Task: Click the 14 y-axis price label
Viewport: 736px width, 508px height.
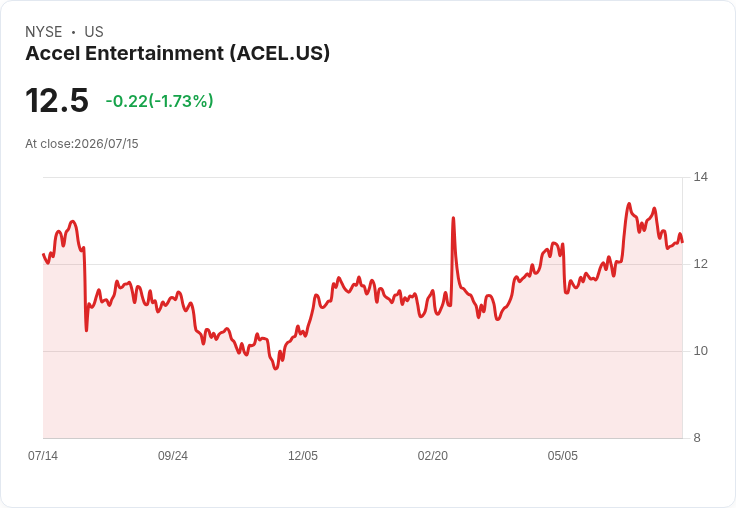Action: [x=701, y=177]
